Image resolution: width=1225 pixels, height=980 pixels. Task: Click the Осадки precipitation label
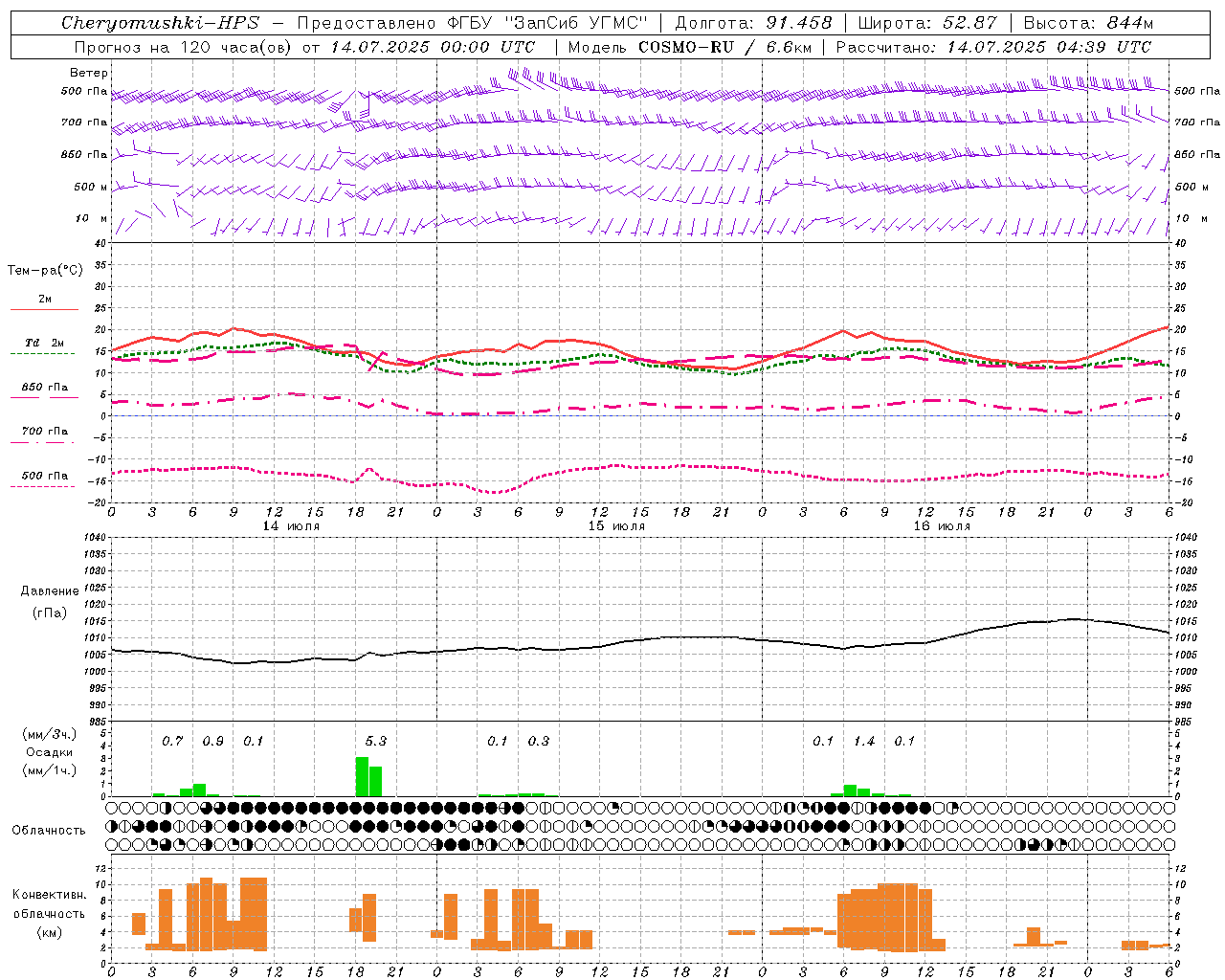click(50, 752)
